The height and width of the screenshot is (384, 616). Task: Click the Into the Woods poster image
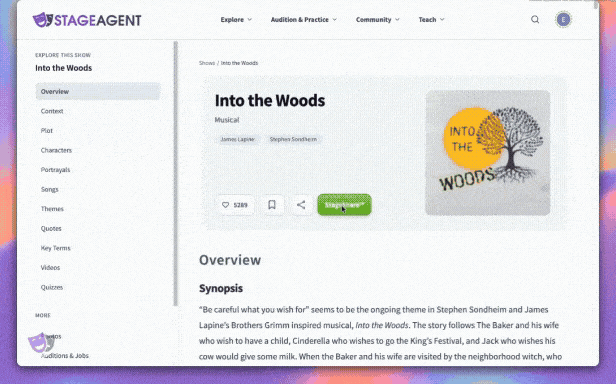point(488,152)
